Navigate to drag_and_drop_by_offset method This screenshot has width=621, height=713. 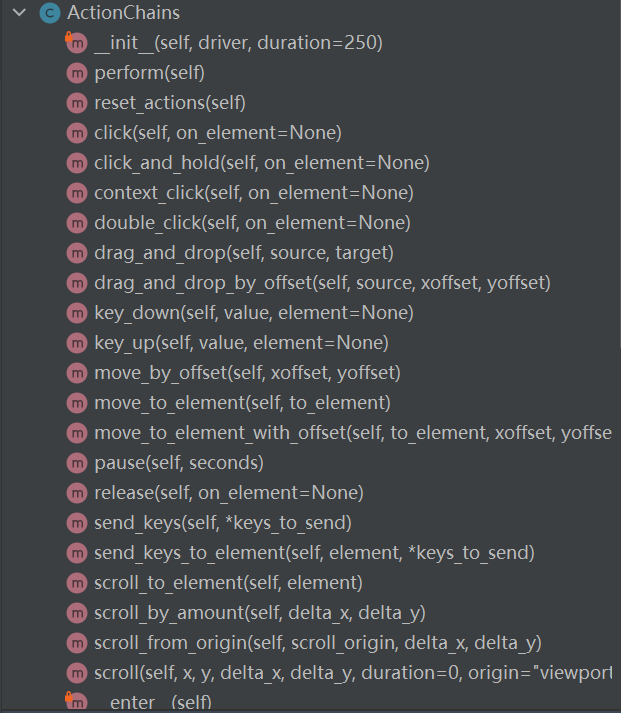(322, 283)
